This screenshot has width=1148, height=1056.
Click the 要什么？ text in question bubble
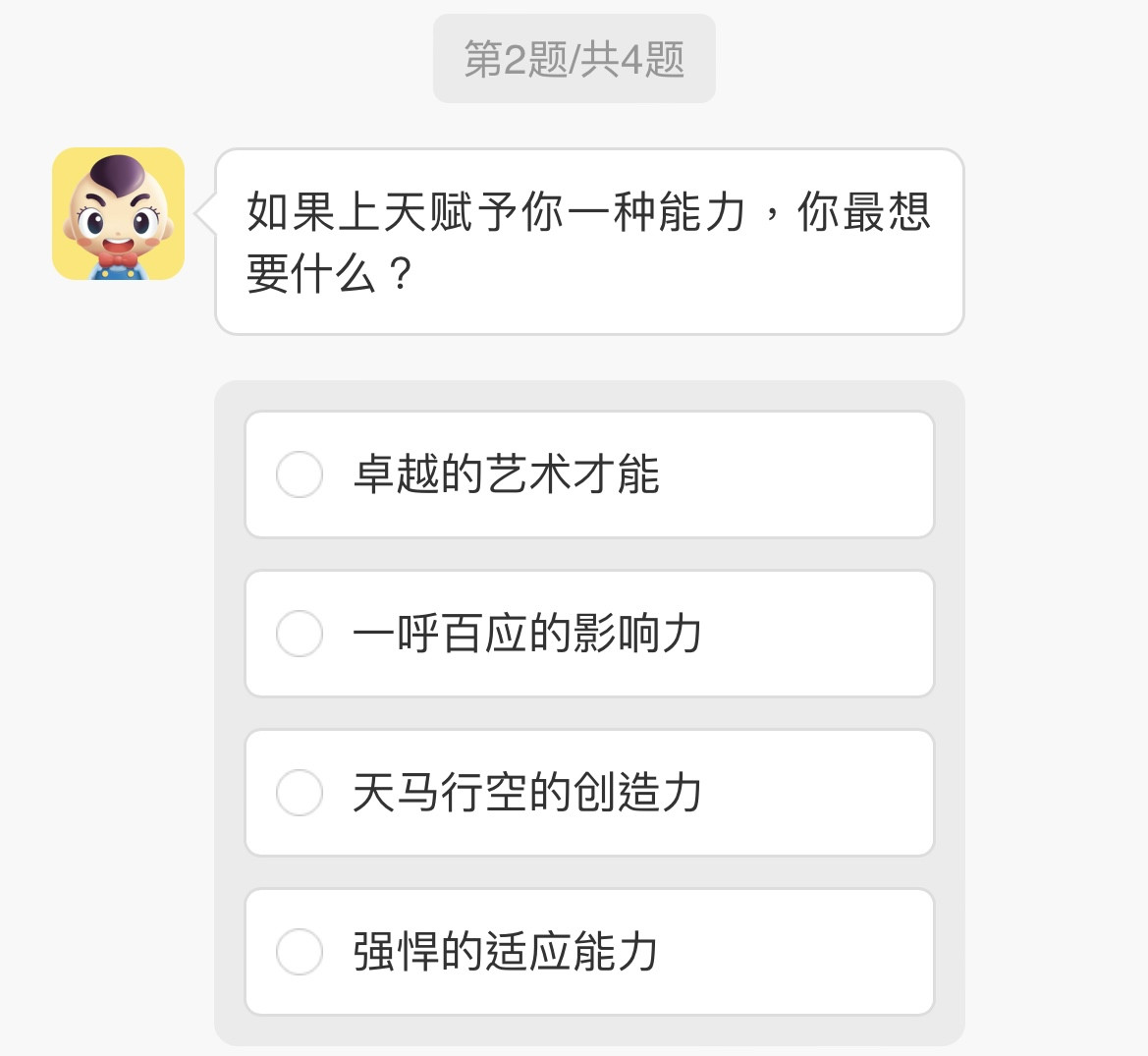[x=329, y=275]
